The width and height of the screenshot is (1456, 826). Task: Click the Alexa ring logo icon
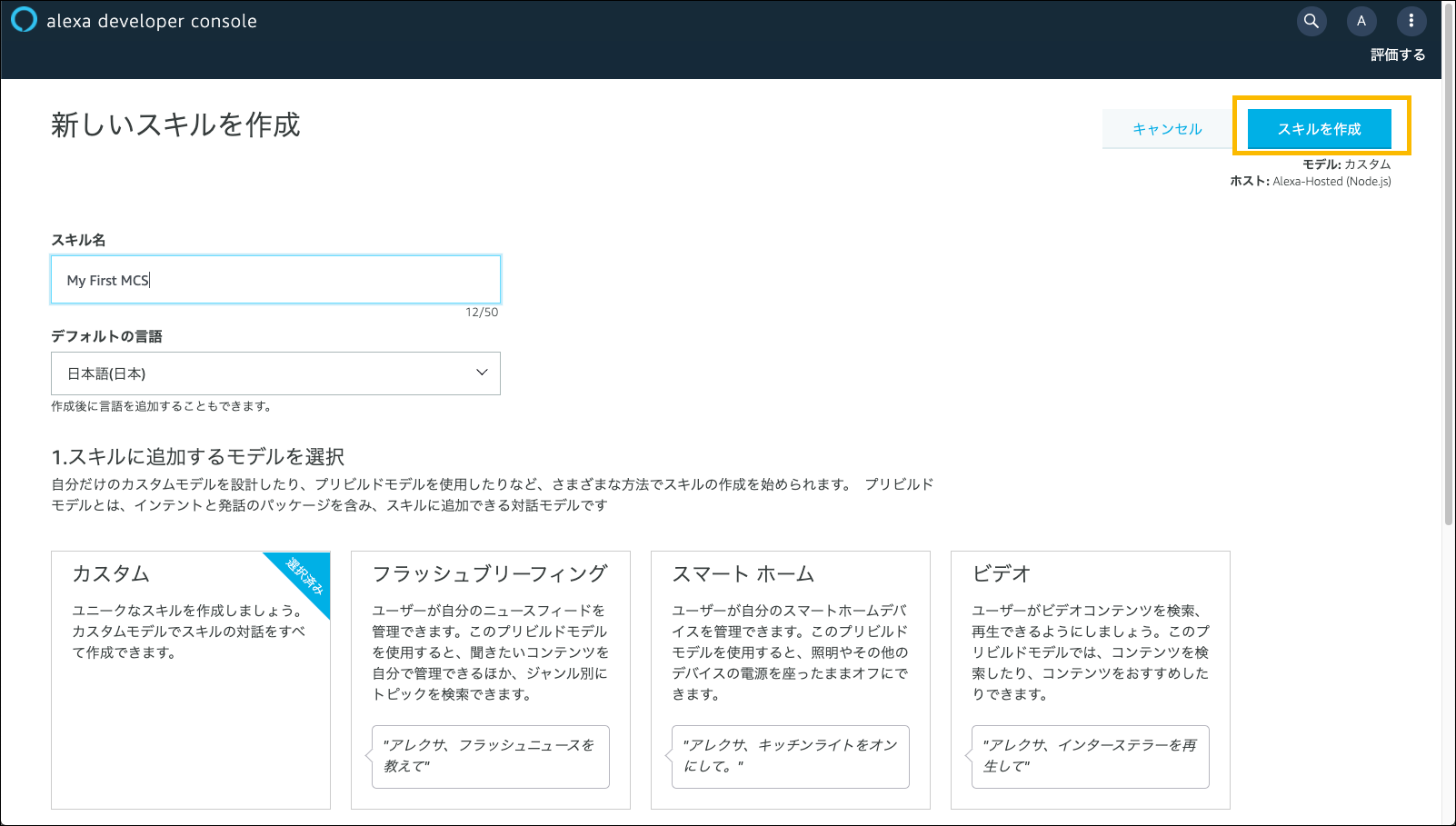[x=24, y=20]
